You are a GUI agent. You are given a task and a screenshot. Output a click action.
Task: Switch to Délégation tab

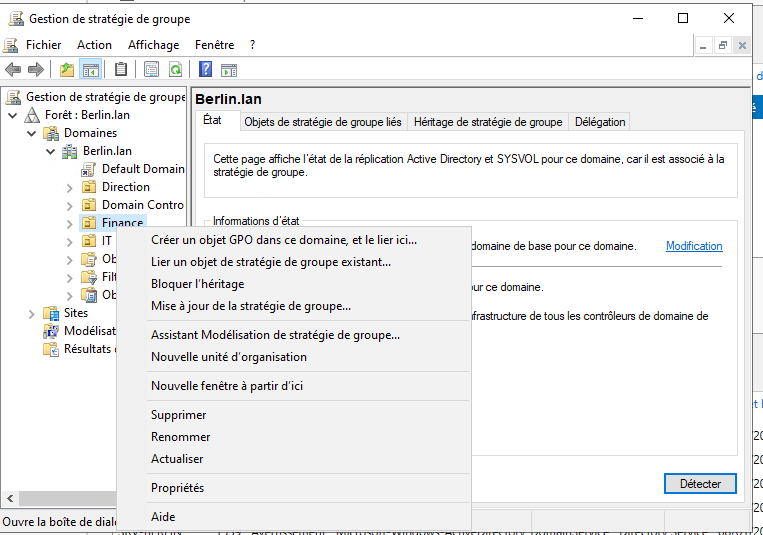point(600,122)
